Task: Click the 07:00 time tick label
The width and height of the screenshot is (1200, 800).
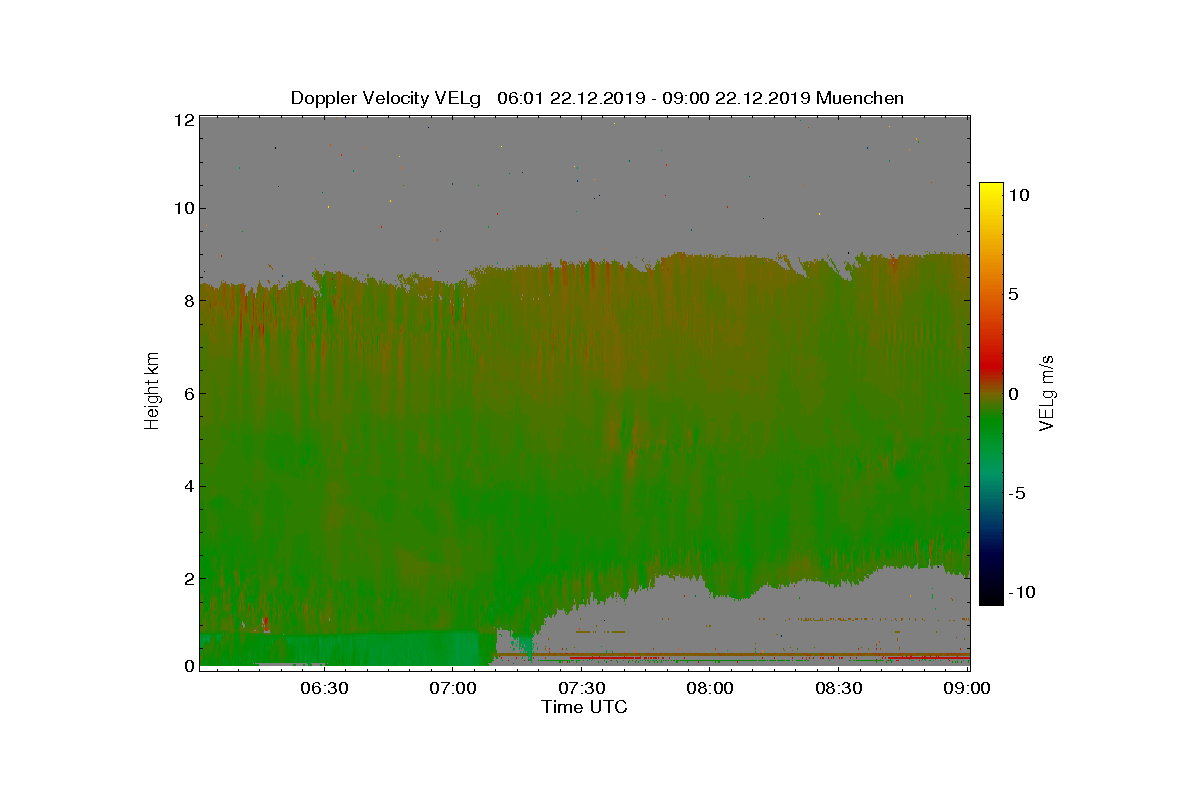Action: point(453,689)
